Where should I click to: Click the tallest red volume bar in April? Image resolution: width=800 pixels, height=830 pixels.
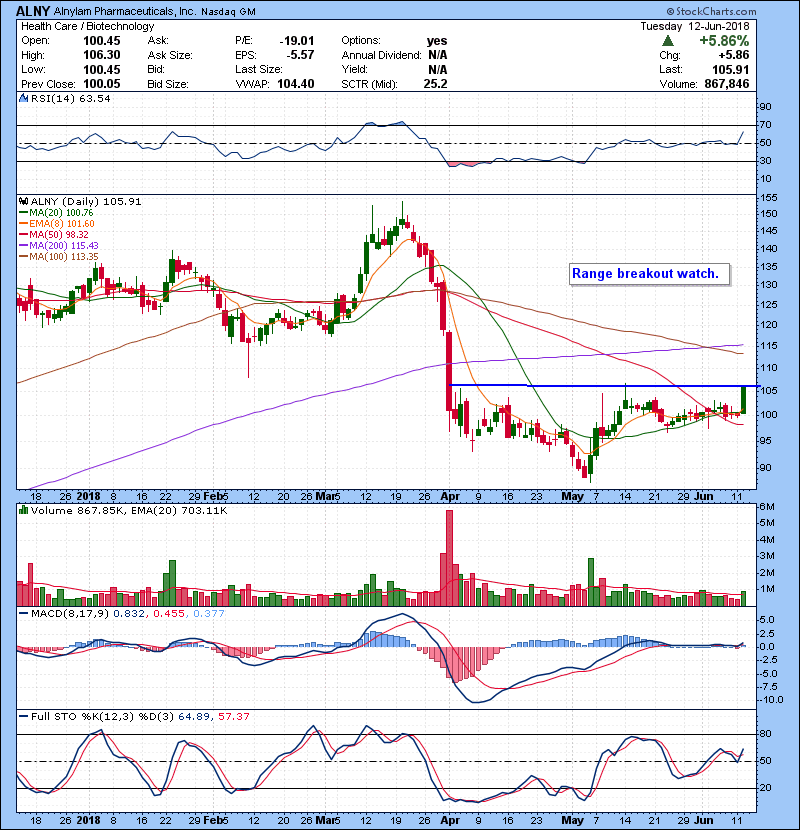point(450,557)
